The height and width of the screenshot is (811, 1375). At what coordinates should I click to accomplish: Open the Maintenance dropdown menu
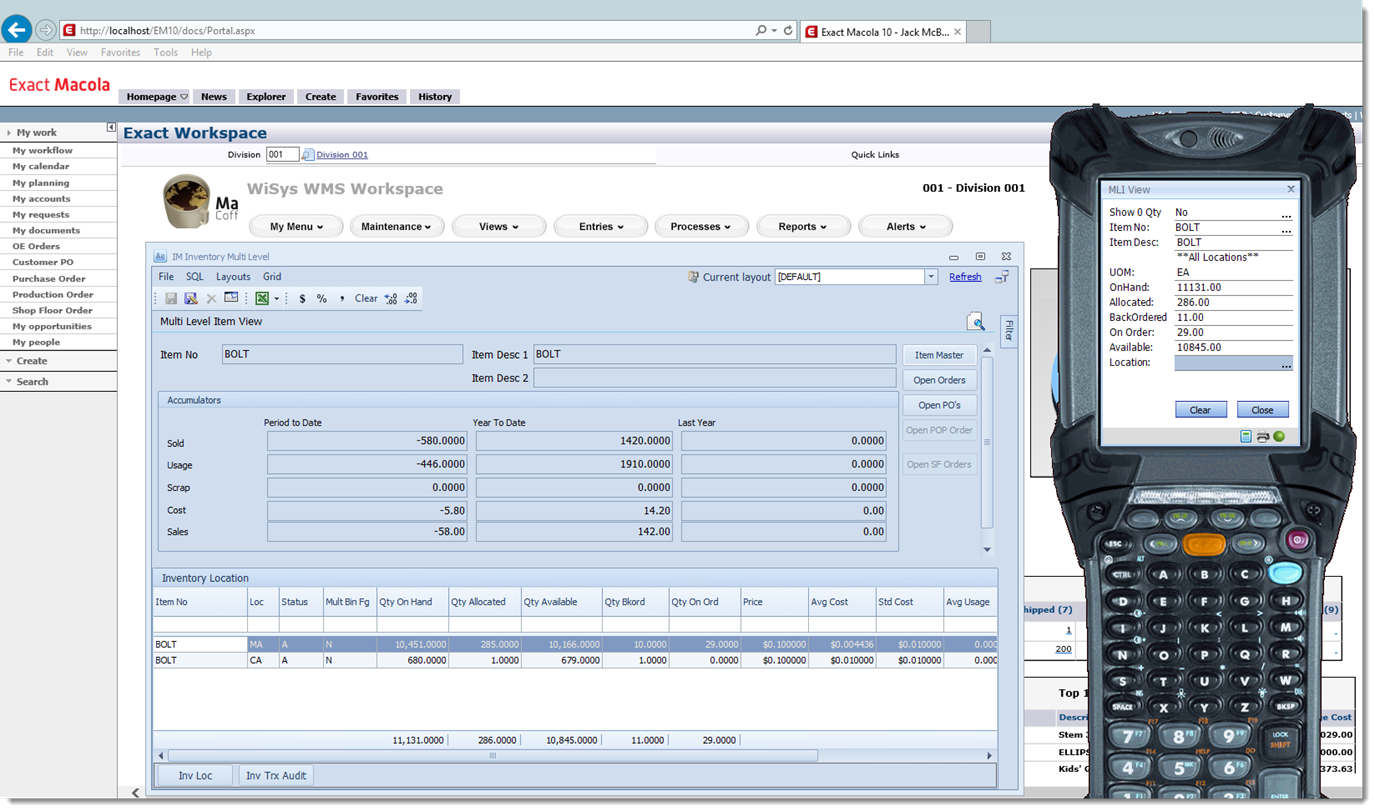tap(396, 227)
